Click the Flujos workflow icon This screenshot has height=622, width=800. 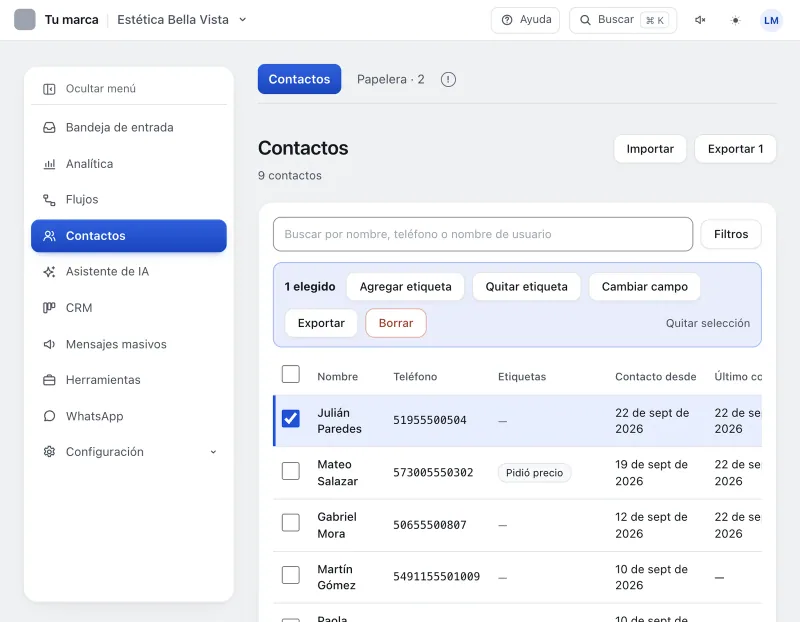[x=49, y=200]
